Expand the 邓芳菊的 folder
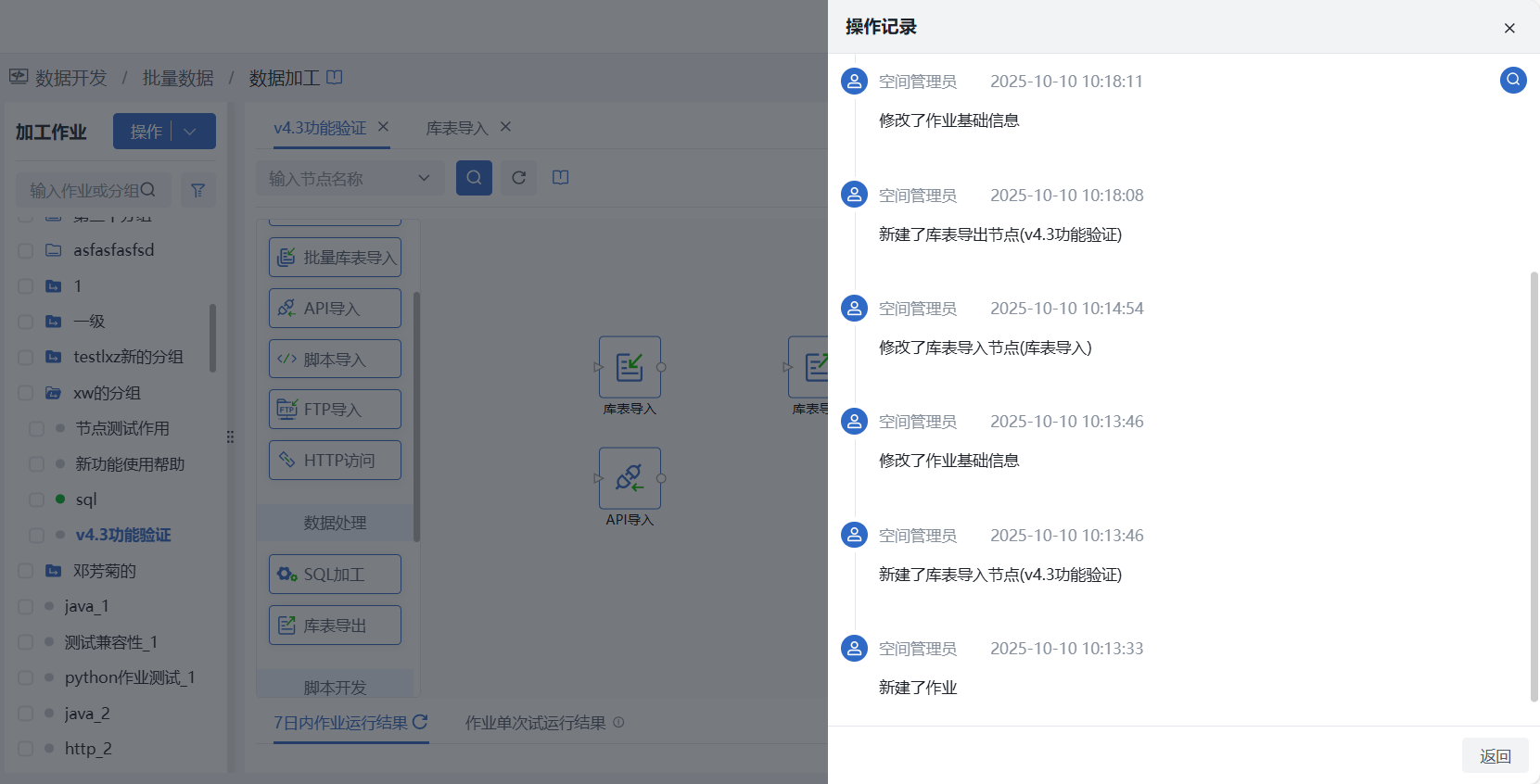The width and height of the screenshot is (1540, 784). pos(54,571)
